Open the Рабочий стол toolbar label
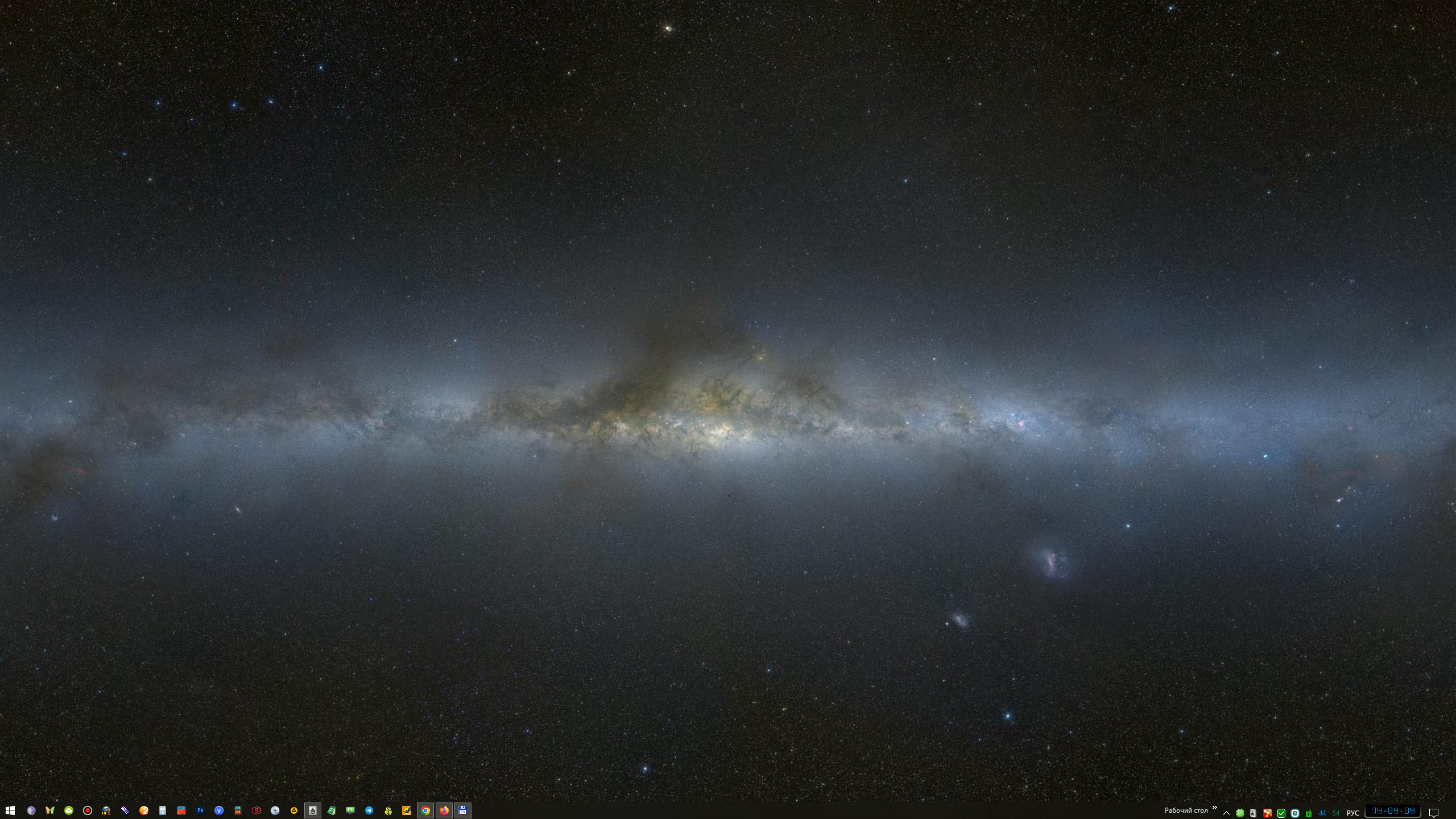1456x819 pixels. tap(1186, 810)
